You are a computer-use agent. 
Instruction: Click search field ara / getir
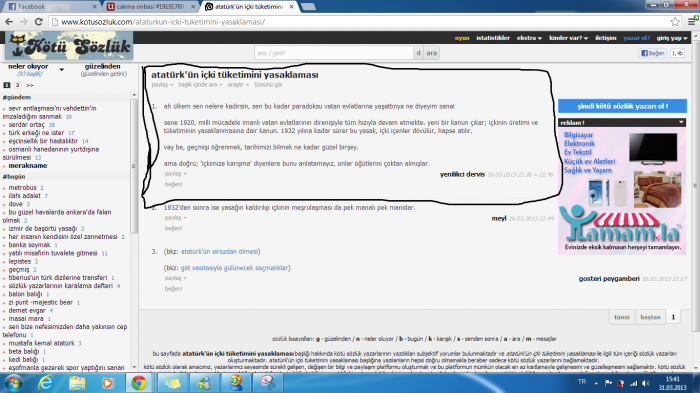(333, 53)
